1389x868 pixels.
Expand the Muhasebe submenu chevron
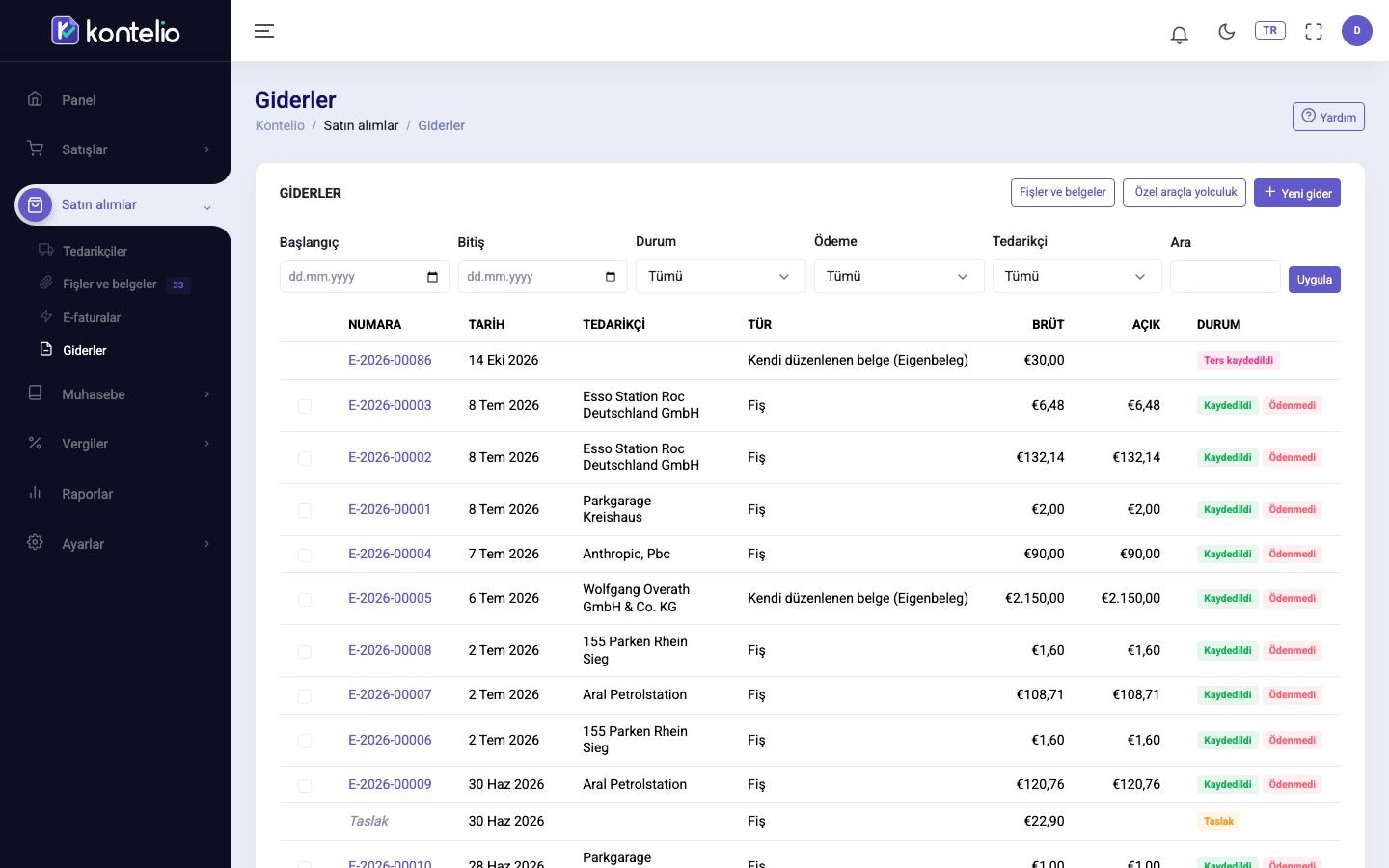point(206,394)
